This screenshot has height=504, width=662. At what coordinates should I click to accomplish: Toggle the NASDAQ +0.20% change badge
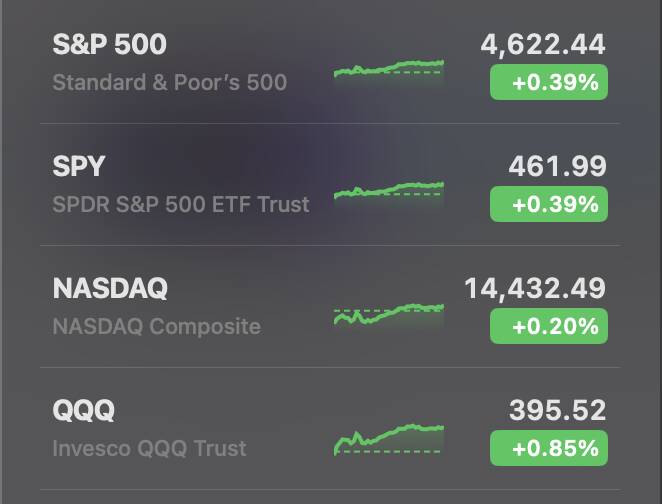[x=549, y=326]
